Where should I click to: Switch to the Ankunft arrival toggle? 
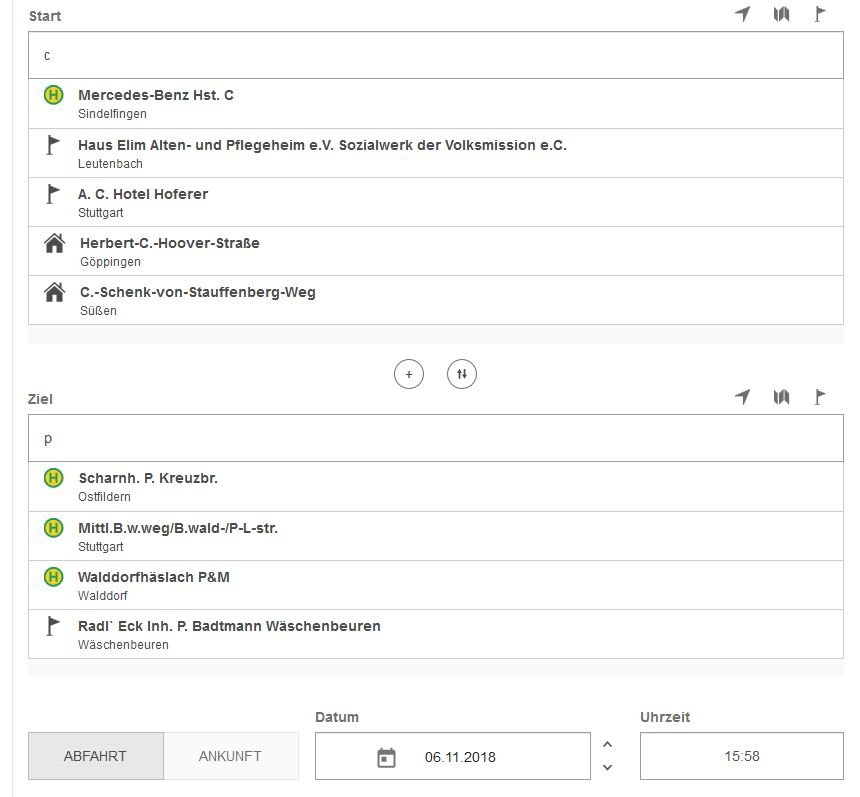(x=230, y=756)
